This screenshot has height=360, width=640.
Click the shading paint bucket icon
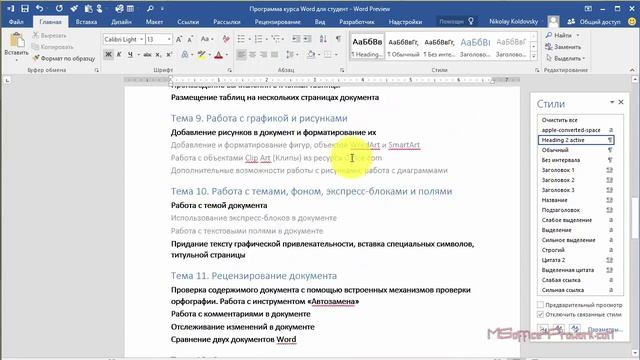311,54
